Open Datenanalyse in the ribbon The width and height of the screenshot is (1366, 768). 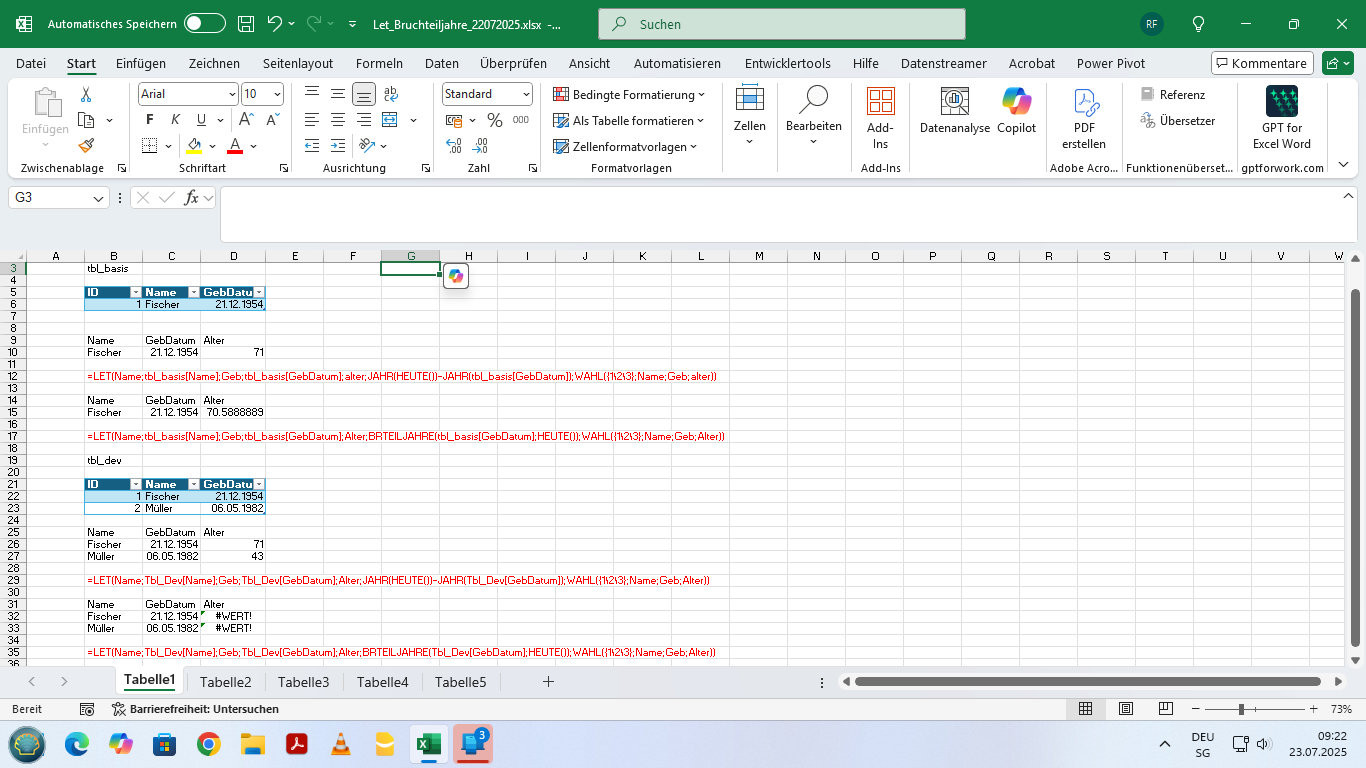click(955, 111)
